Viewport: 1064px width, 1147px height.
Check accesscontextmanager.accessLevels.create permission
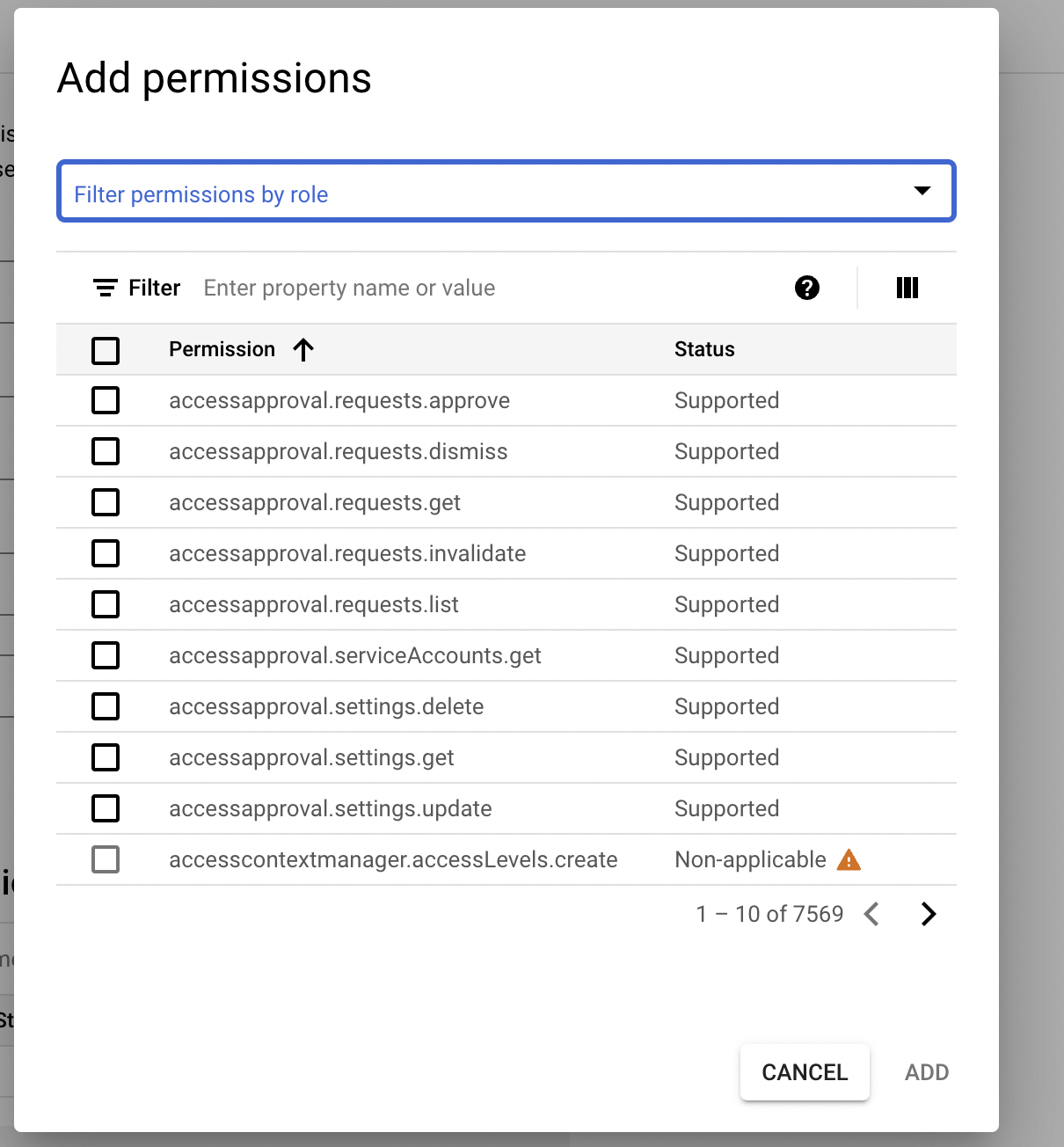105,859
